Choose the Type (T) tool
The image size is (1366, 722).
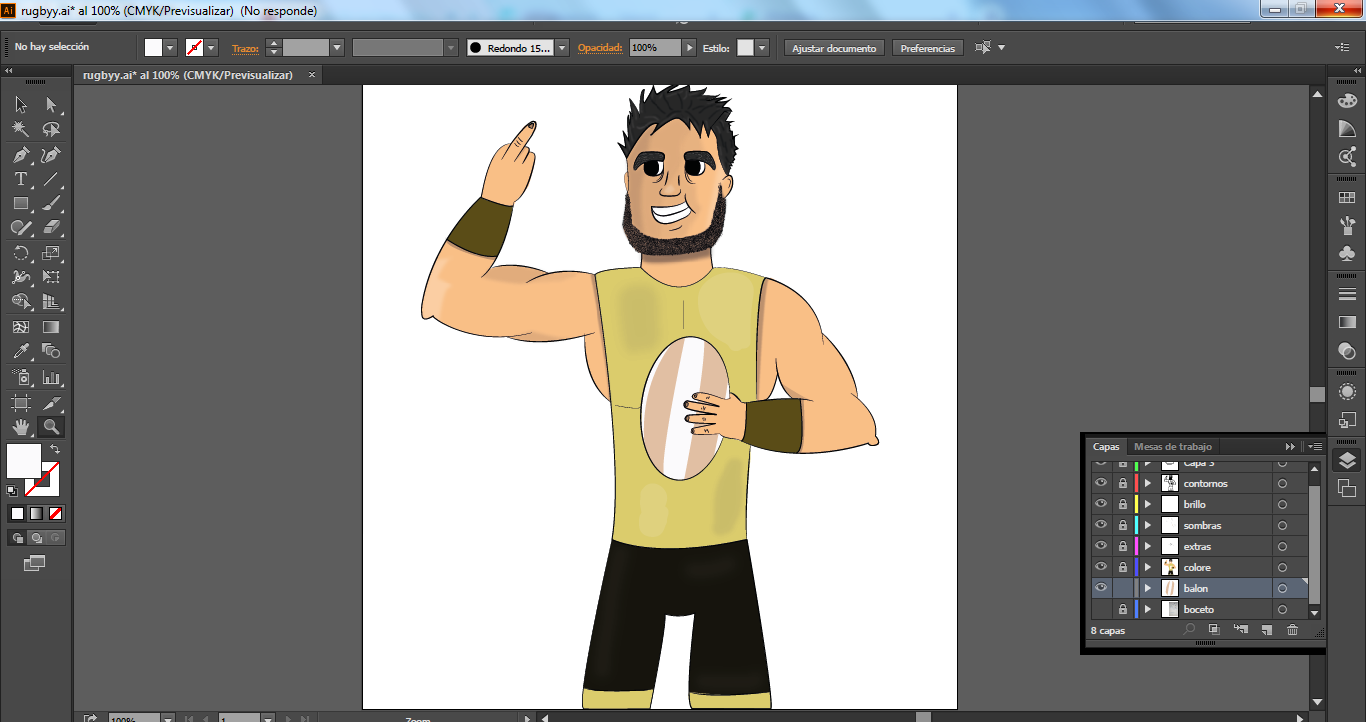coord(21,179)
